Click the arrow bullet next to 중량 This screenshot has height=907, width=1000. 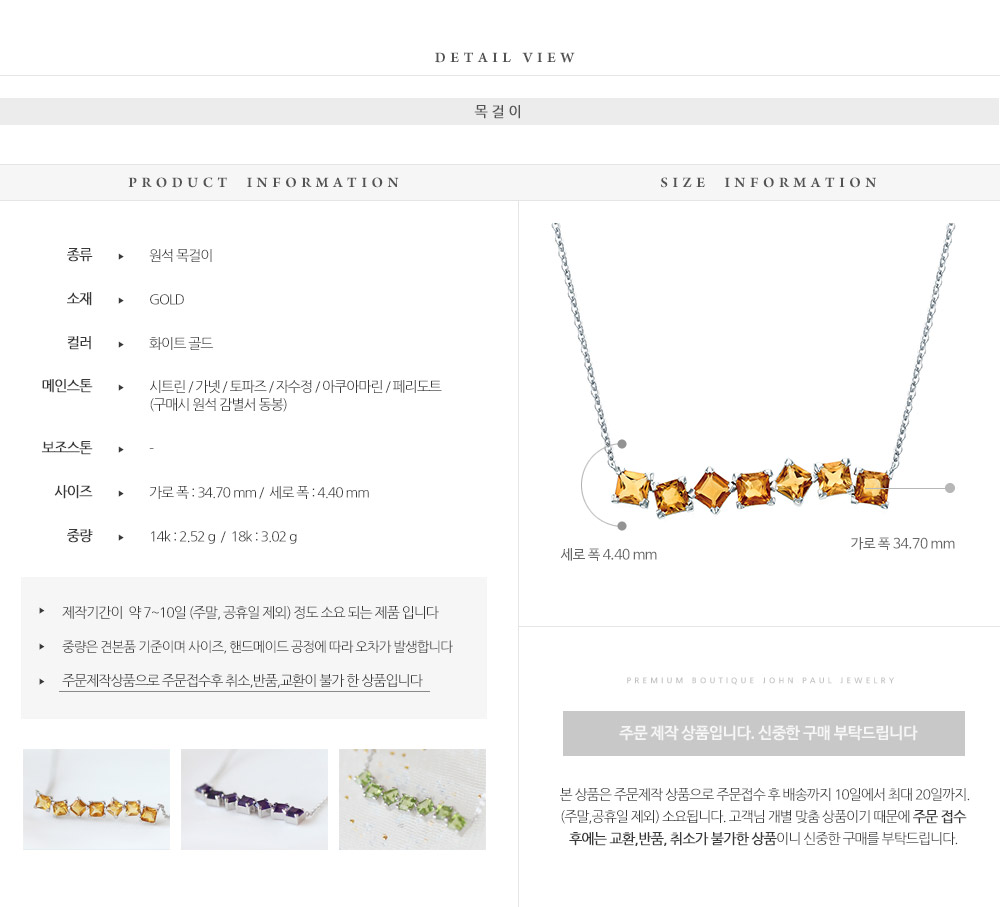click(121, 537)
